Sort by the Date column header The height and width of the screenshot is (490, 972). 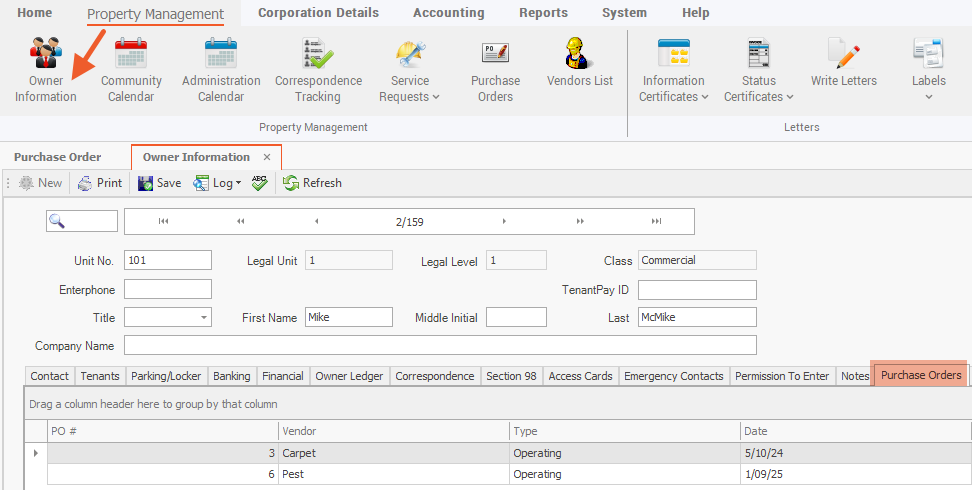coord(855,431)
